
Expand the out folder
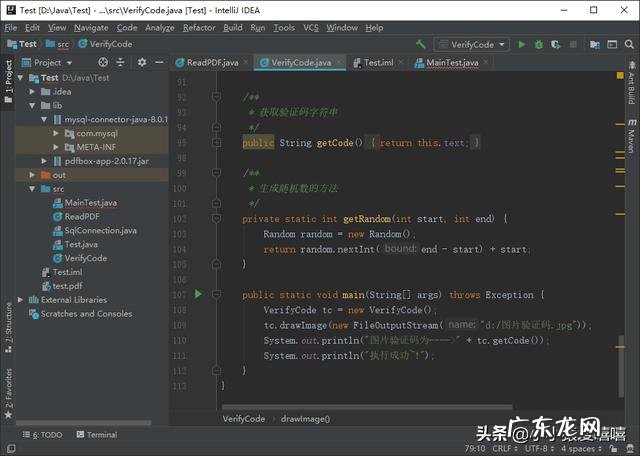tap(32, 175)
